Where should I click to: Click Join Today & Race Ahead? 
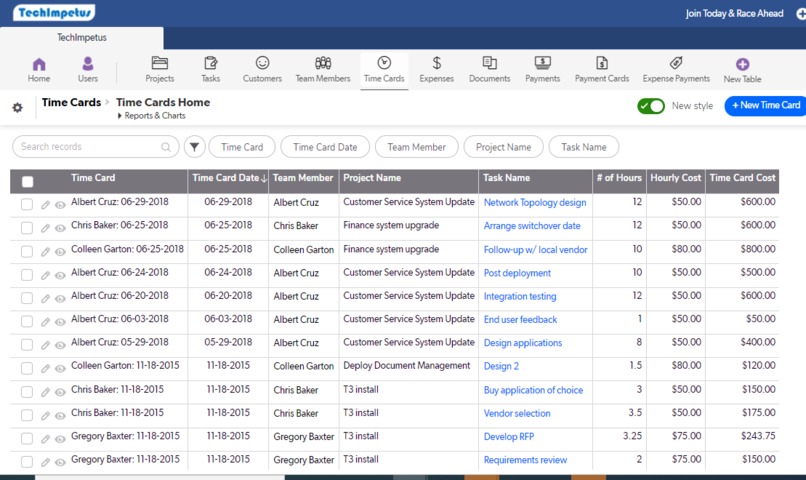[x=735, y=13]
